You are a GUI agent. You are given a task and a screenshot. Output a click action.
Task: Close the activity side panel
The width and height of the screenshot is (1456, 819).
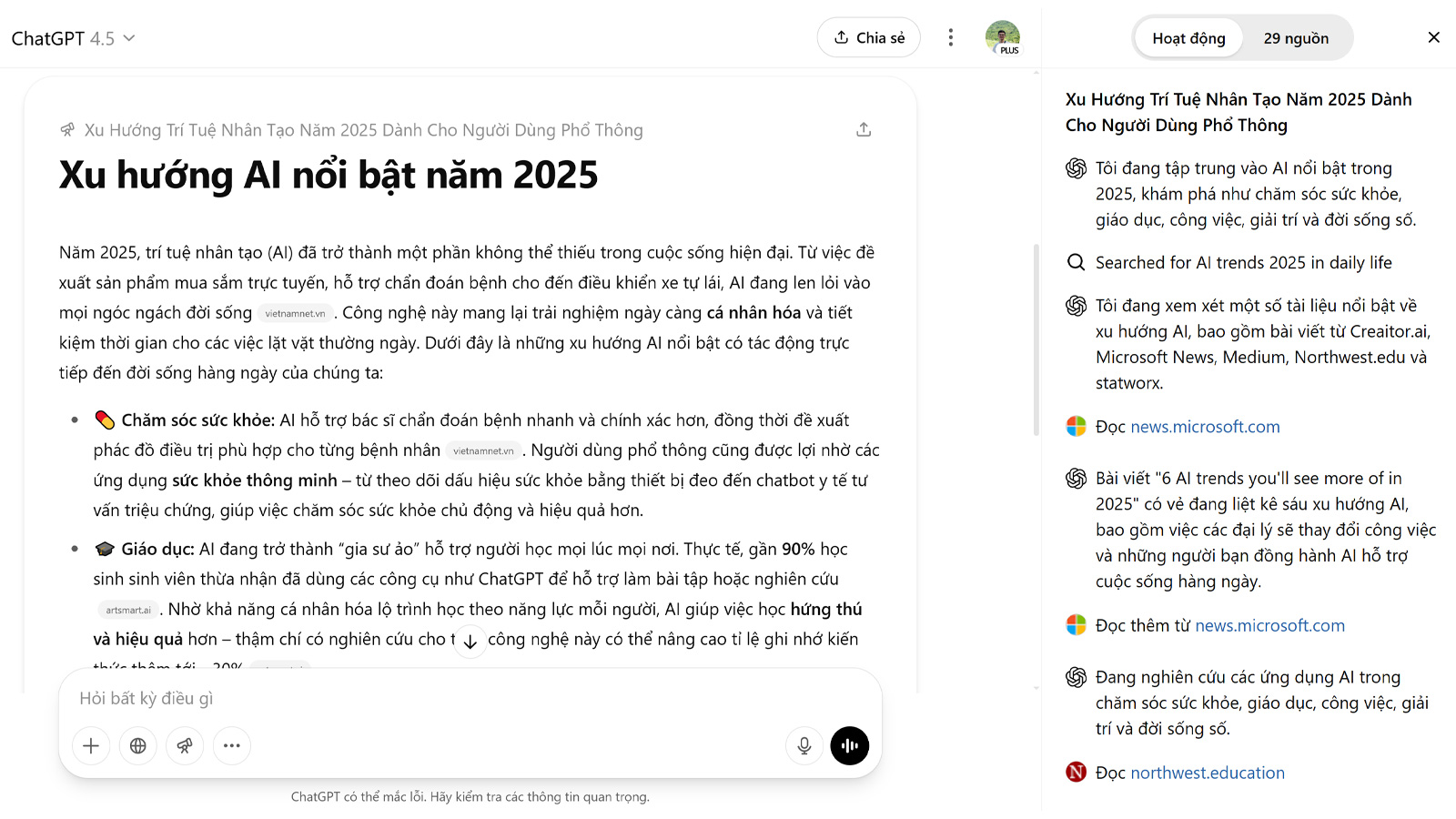tap(1433, 37)
